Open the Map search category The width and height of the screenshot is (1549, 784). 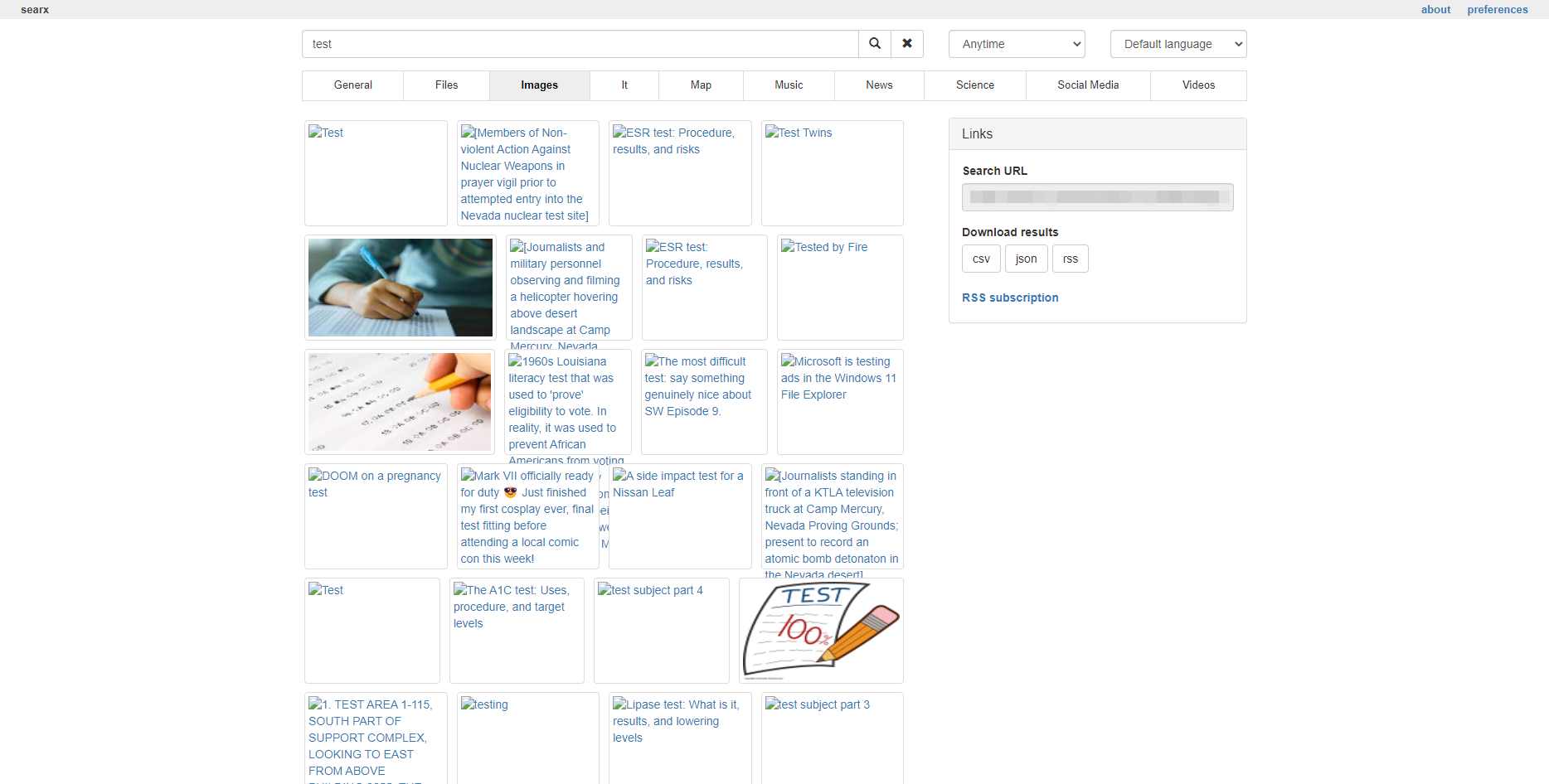[x=700, y=85]
